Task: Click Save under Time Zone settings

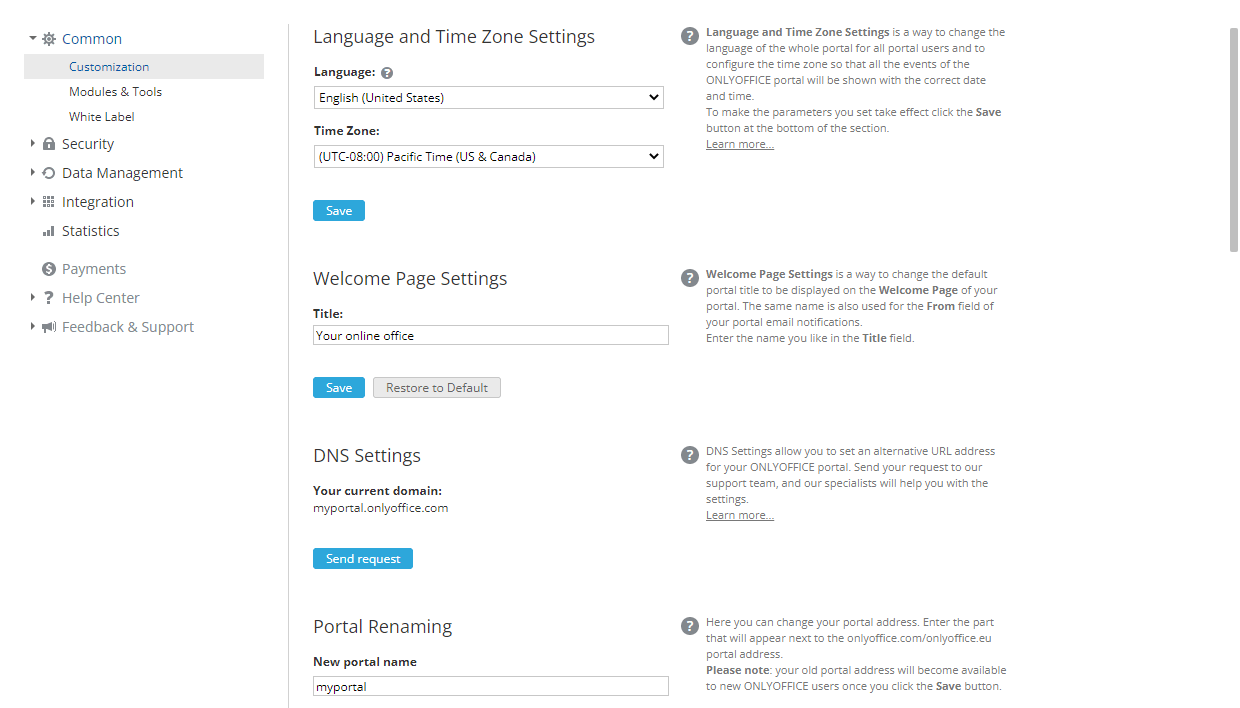Action: pyautogui.click(x=338, y=210)
